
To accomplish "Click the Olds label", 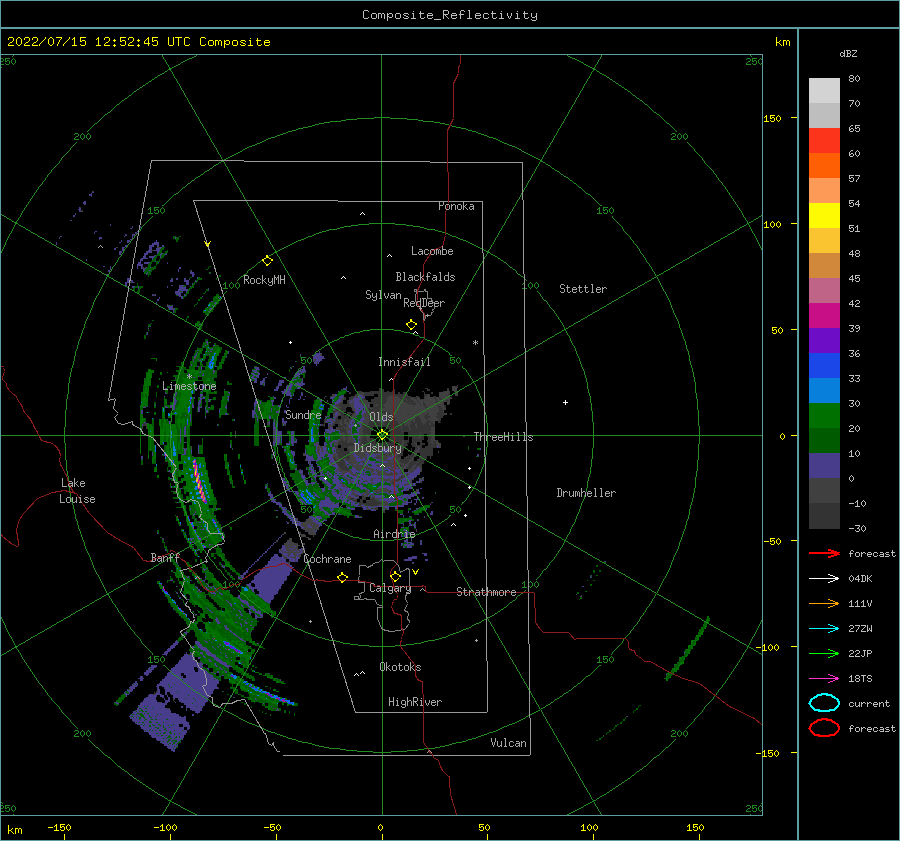I will [x=381, y=417].
